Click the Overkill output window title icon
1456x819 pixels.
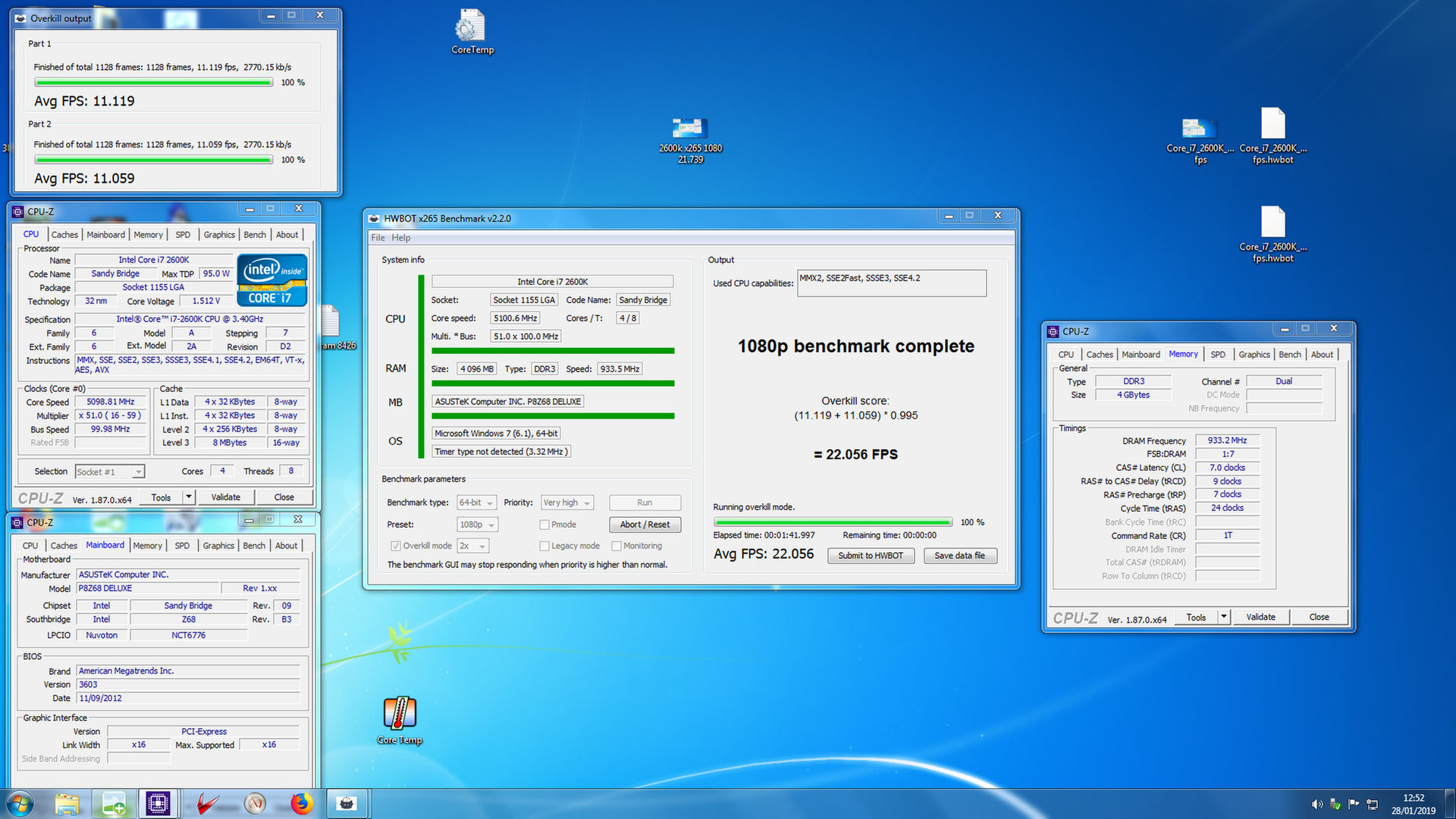[20, 18]
